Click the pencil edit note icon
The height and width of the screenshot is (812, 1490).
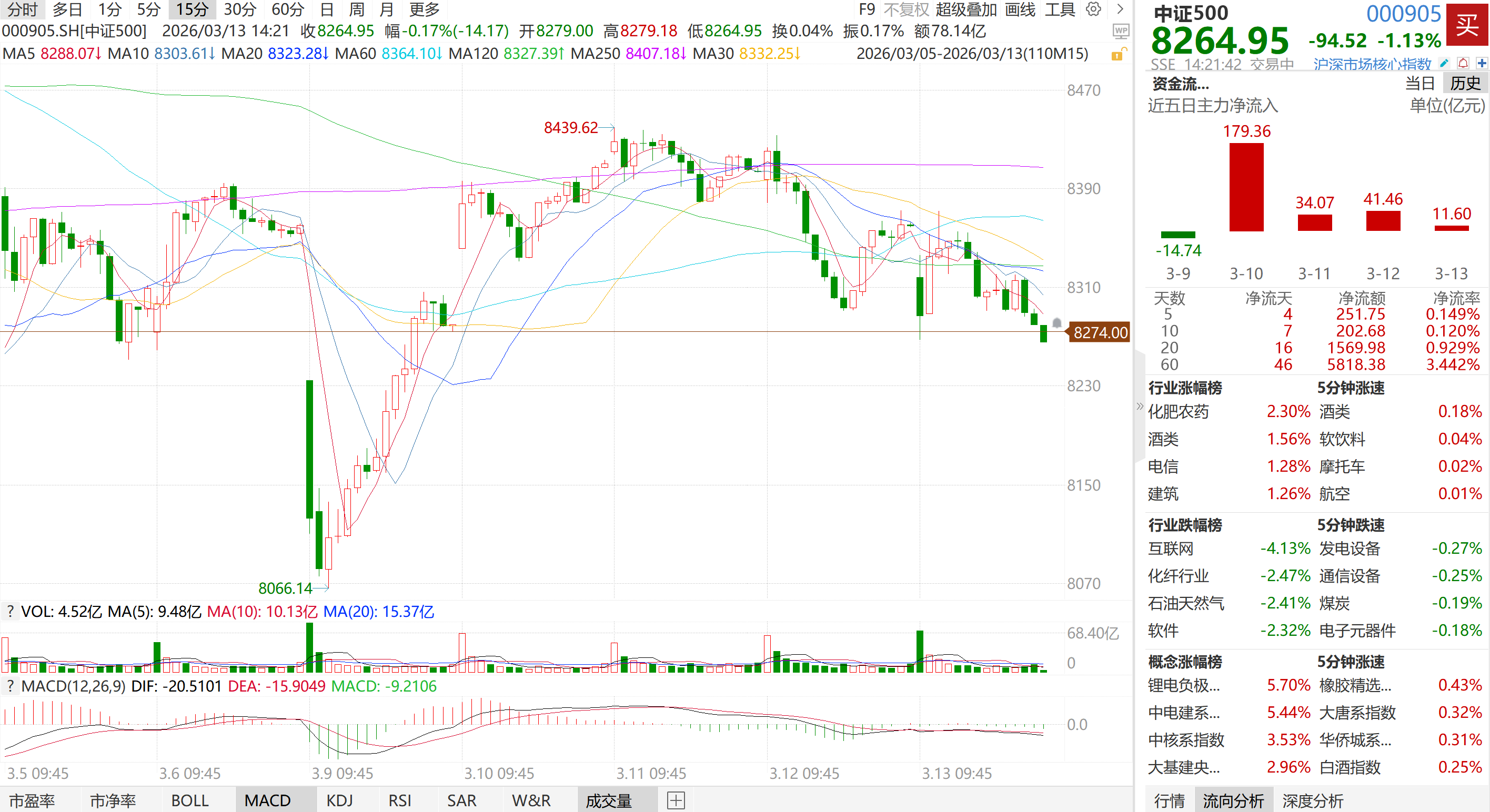(1444, 63)
